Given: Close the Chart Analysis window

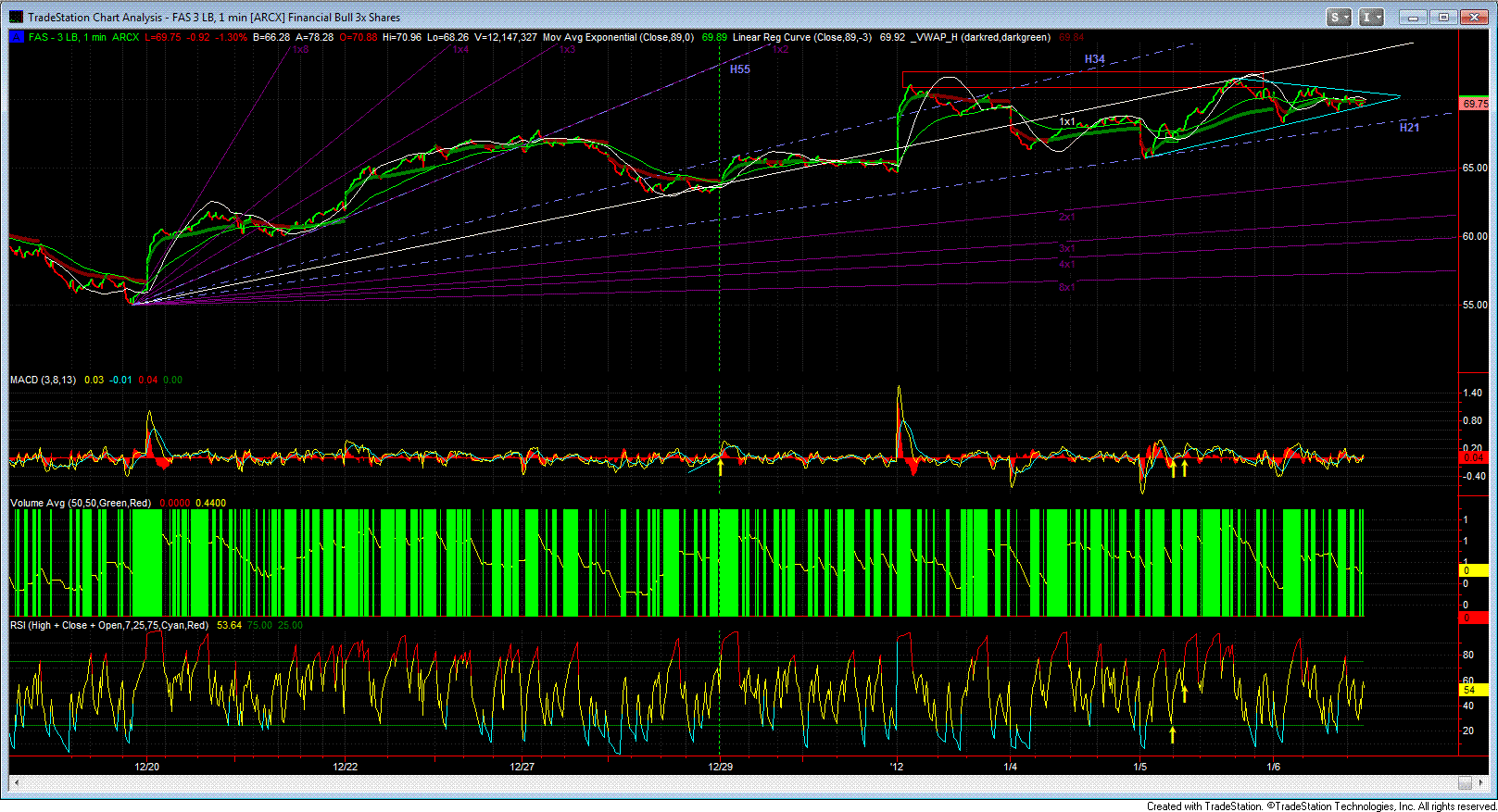Looking at the screenshot, I should 1474,17.
